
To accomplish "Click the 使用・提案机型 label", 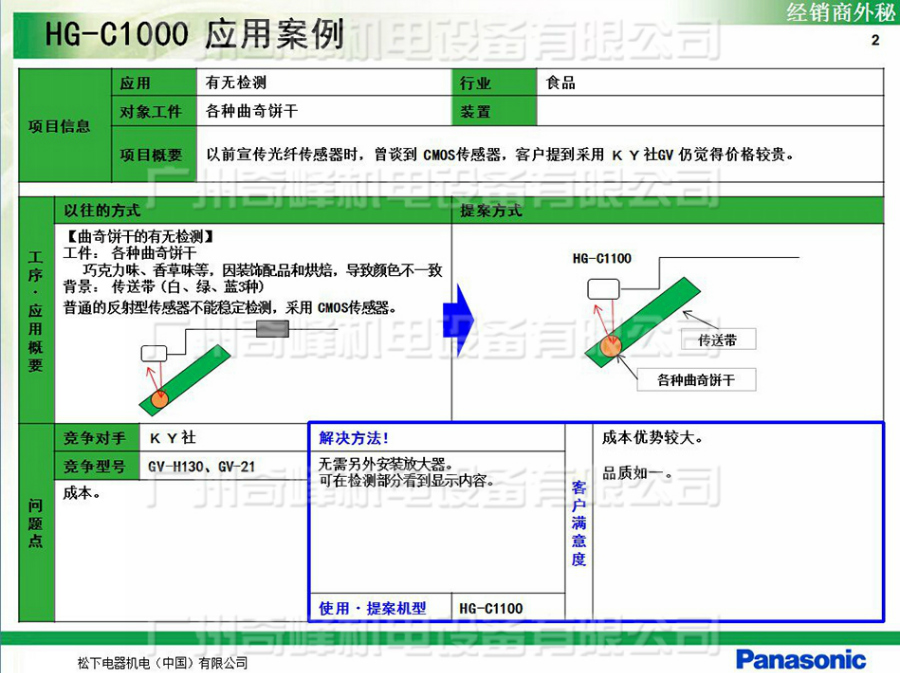I will point(372,608).
